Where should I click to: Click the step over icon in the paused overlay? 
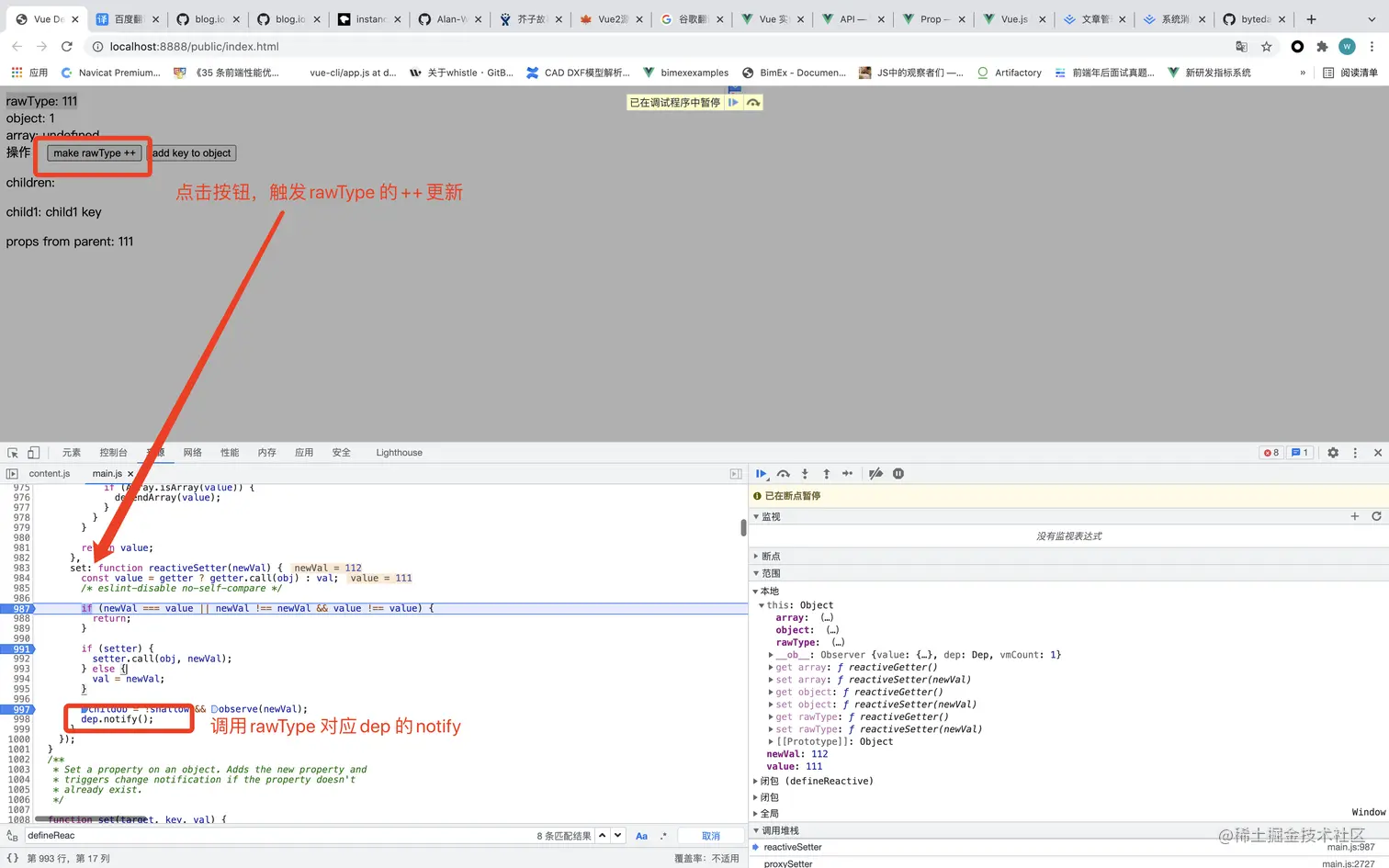[x=753, y=103]
